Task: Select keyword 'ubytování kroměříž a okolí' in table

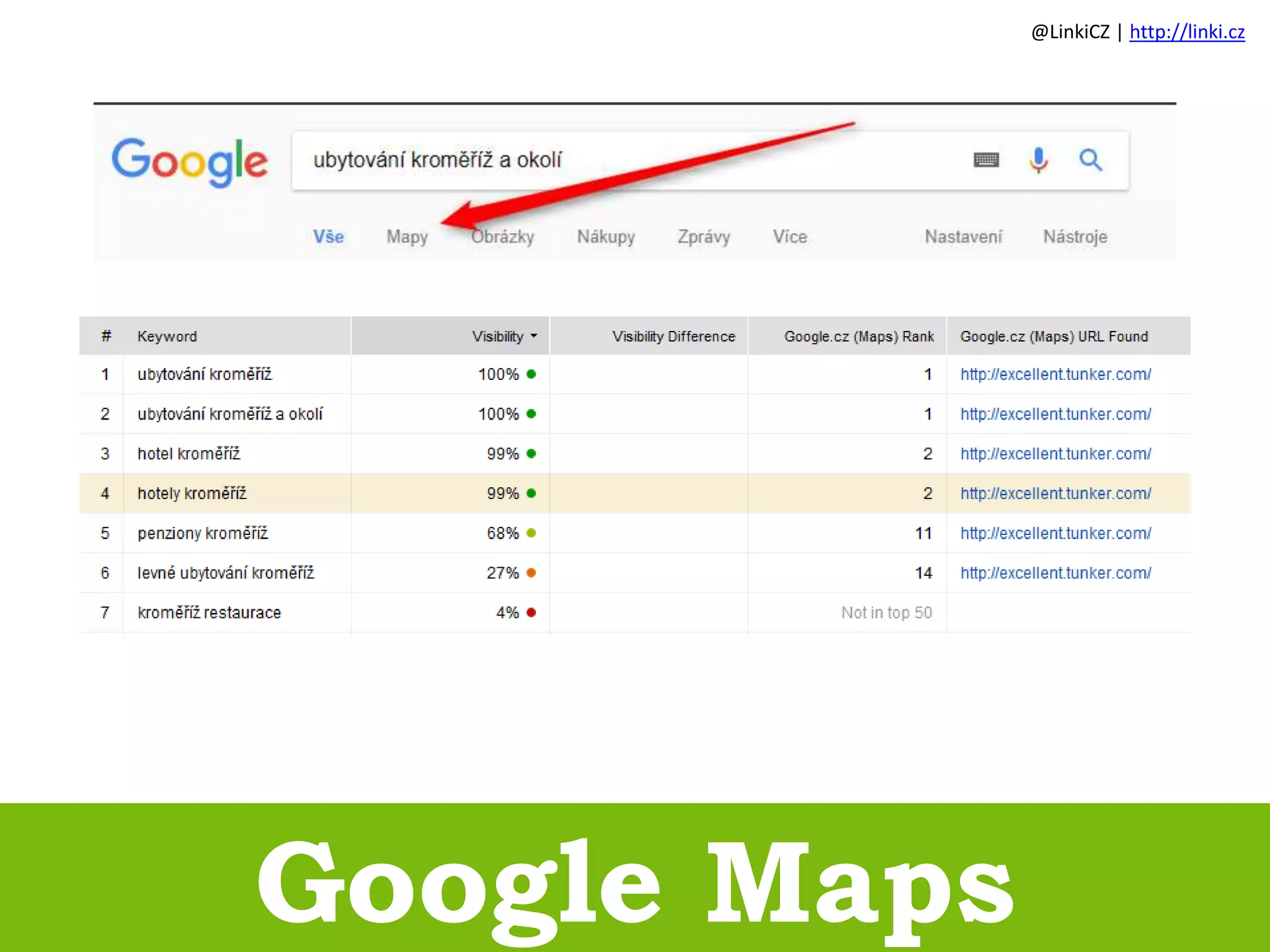Action: pos(230,414)
